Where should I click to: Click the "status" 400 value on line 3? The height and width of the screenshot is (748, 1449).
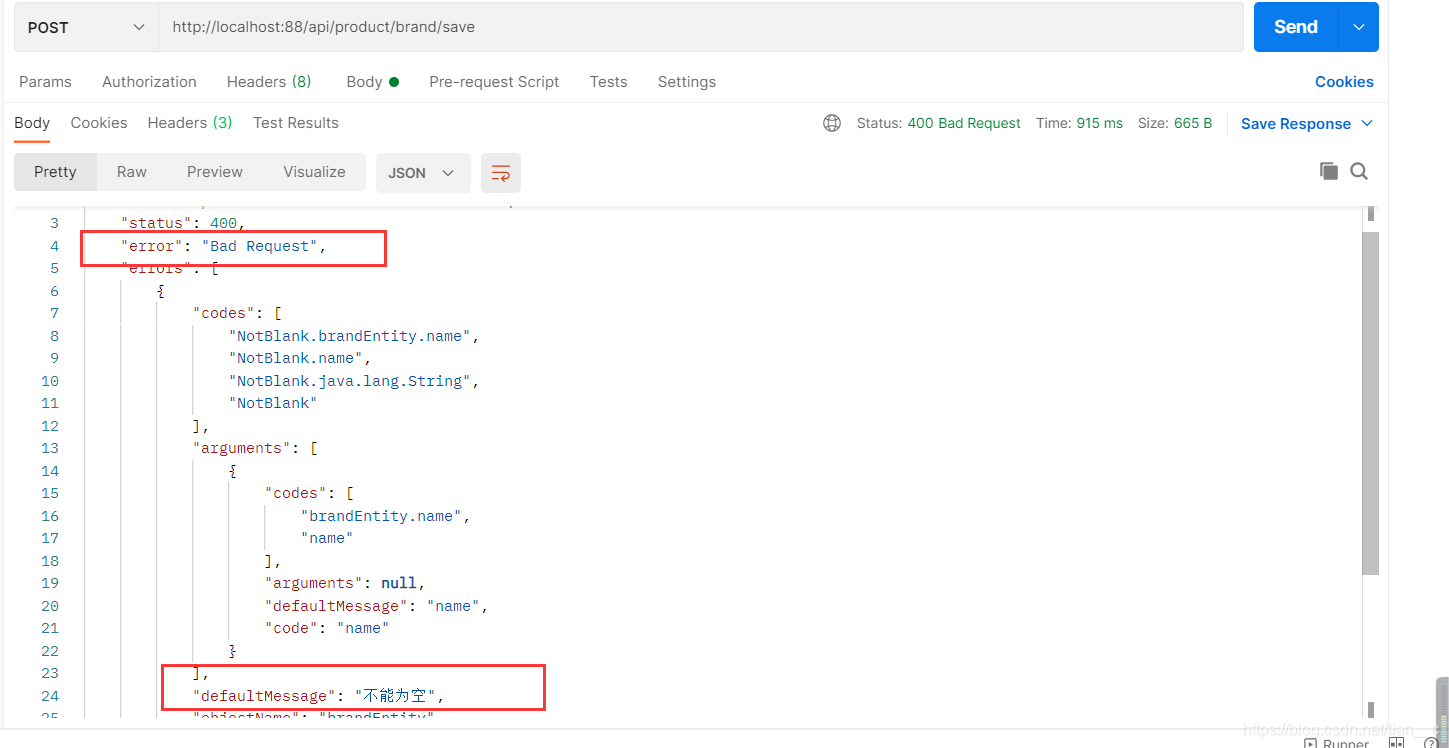point(223,223)
